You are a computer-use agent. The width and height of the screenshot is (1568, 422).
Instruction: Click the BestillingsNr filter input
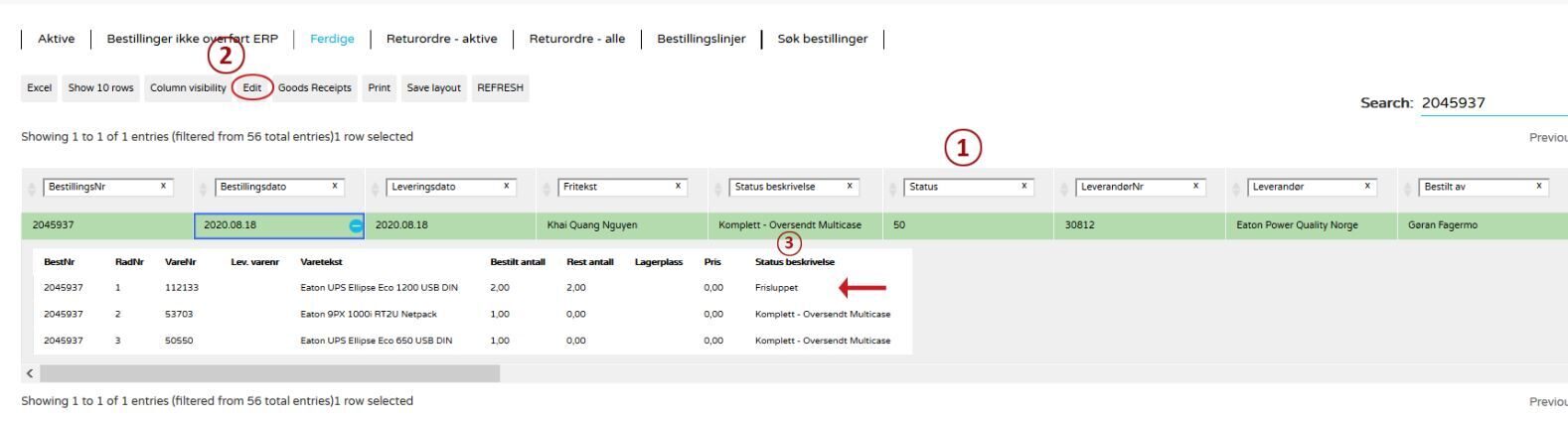pyautogui.click(x=108, y=187)
